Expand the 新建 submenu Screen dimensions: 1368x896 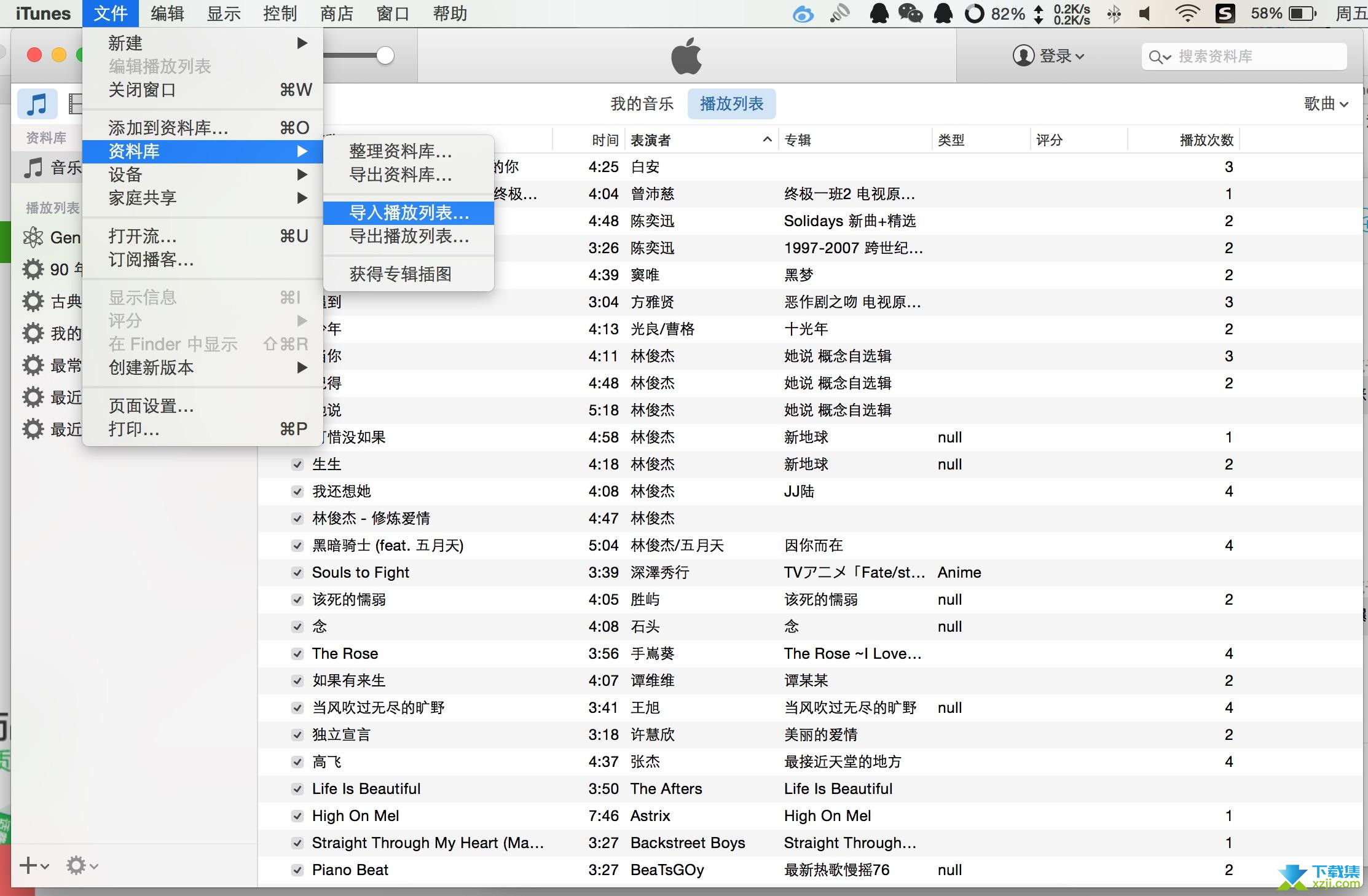(x=203, y=43)
